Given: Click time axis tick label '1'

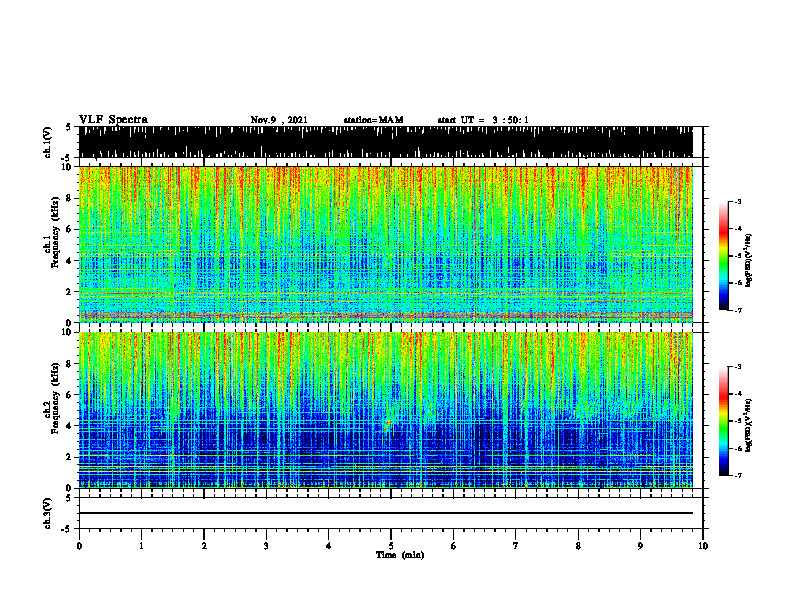Looking at the screenshot, I should coord(141,546).
